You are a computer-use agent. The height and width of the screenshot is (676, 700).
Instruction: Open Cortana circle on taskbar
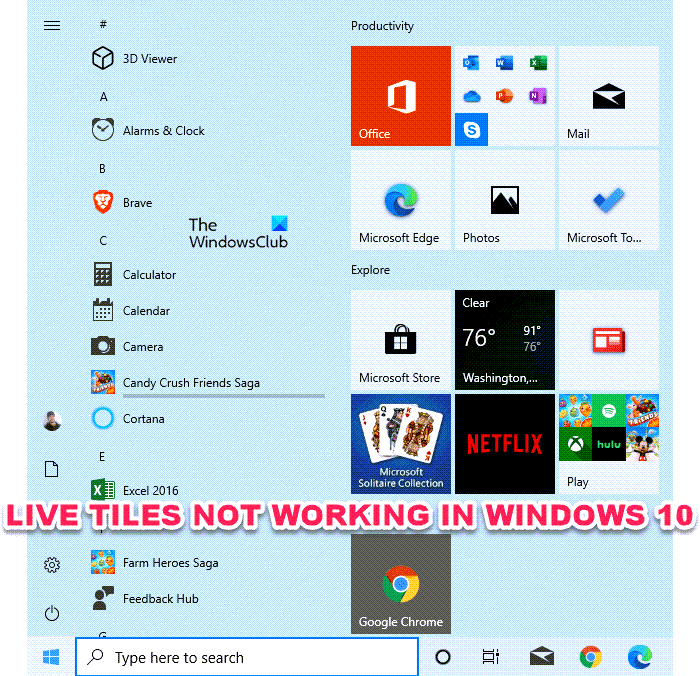[443, 657]
